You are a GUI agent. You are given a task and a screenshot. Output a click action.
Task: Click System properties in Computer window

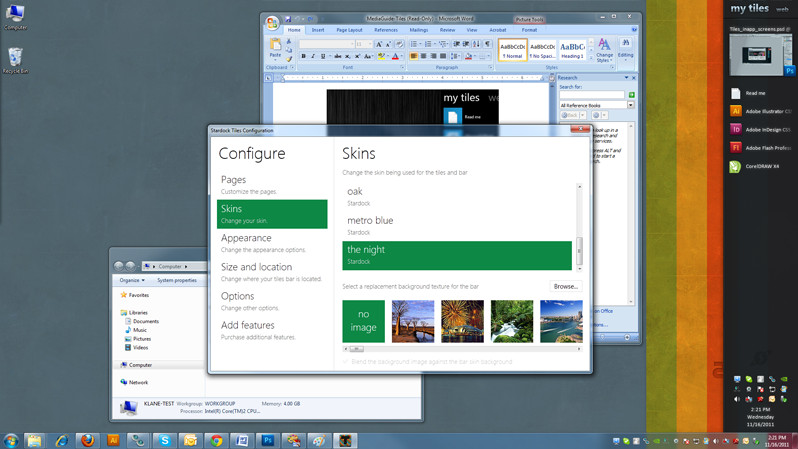pos(177,280)
